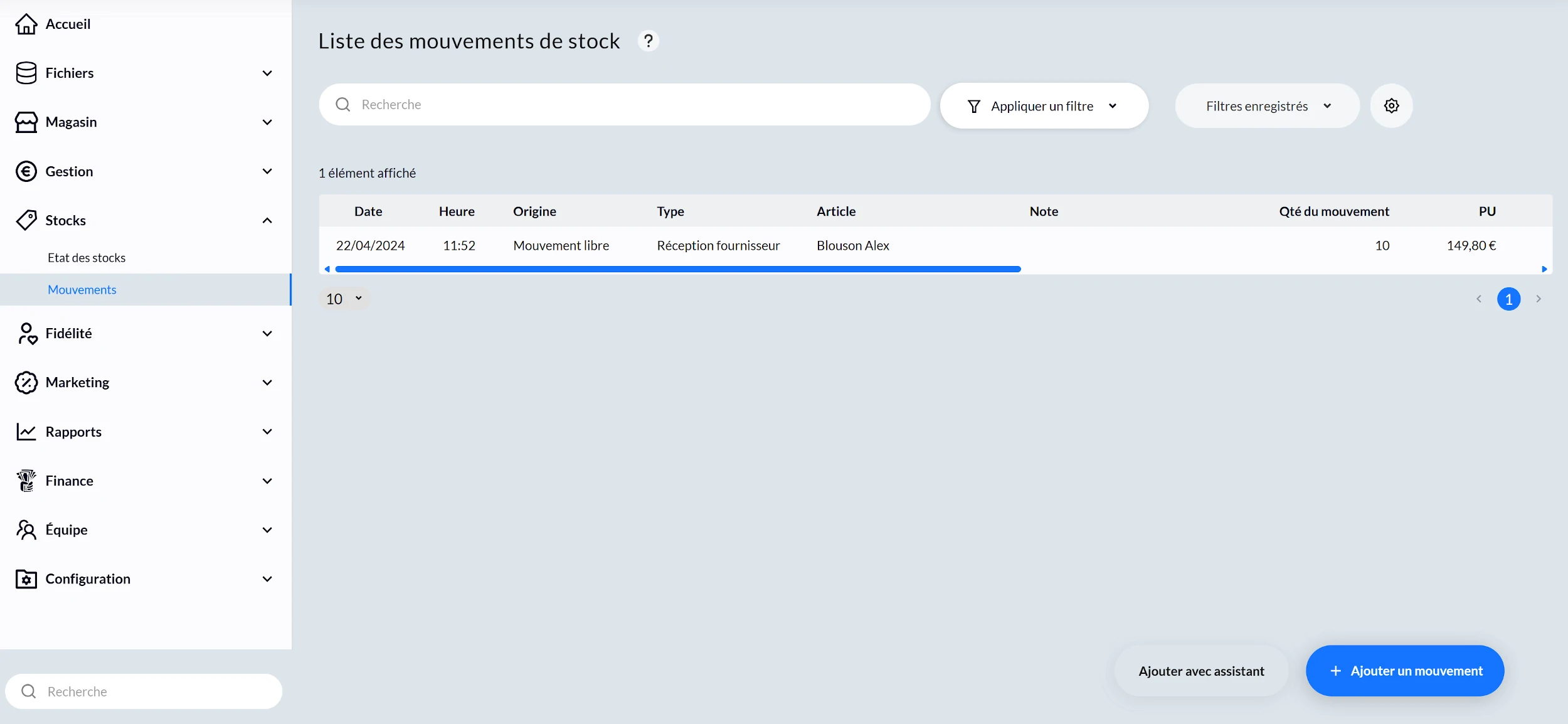
Task: Click plus icon on Ajouter un mouvement
Action: [x=1336, y=671]
